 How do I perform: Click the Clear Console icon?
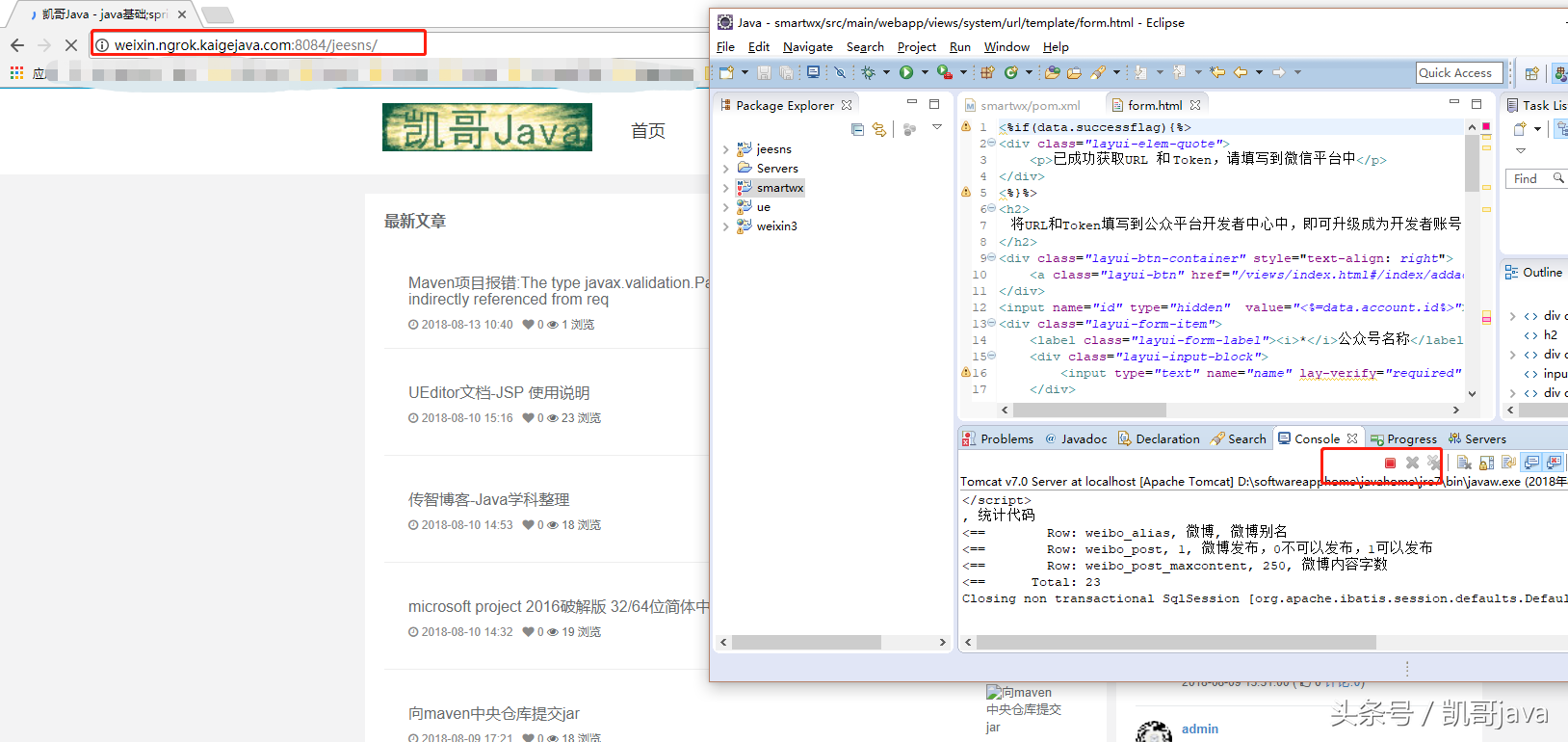point(1464,464)
